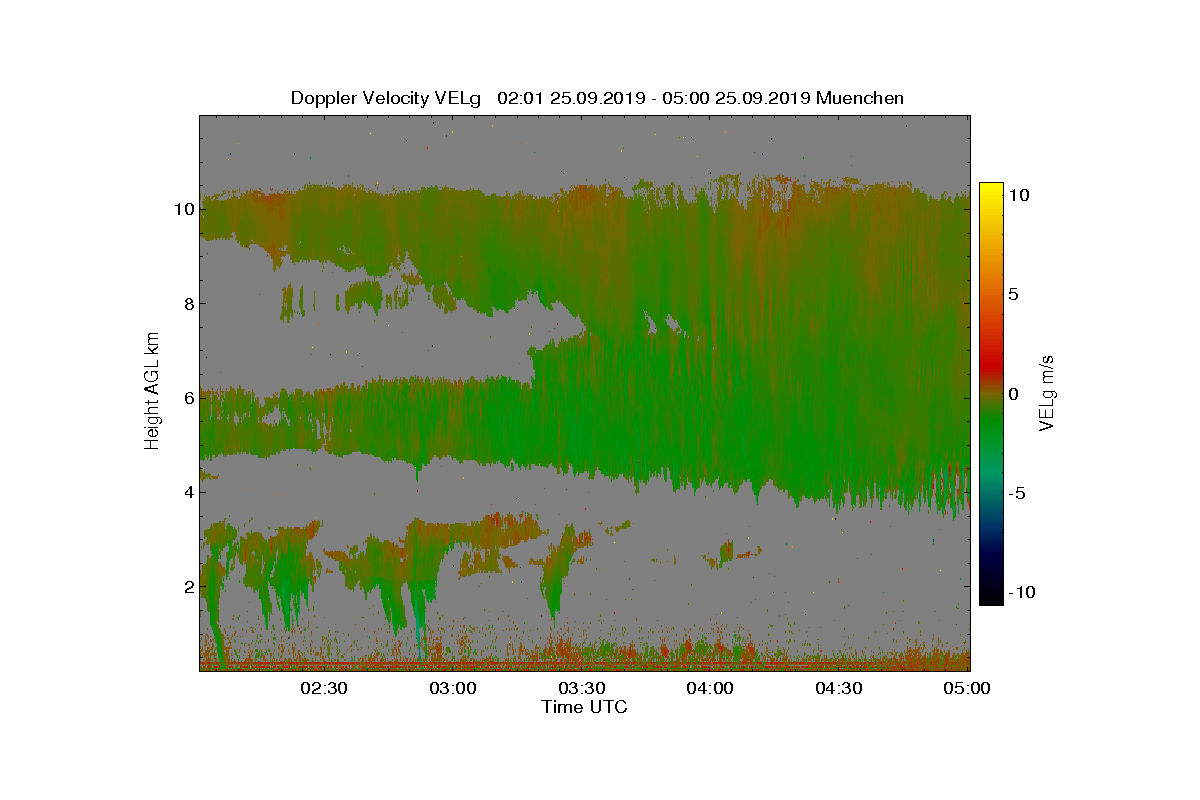
Task: Click the 'VELg m/s' colorbar label
Action: pyautogui.click(x=1046, y=394)
